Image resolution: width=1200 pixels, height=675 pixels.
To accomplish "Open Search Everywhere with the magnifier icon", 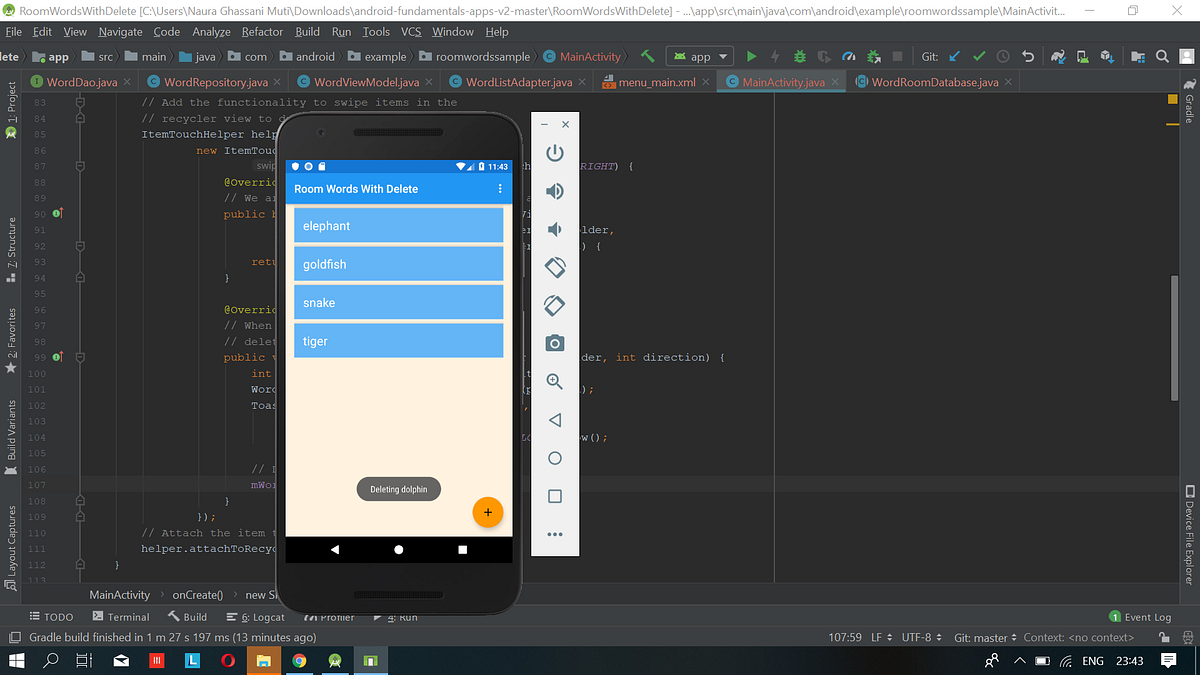I will pyautogui.click(x=1162, y=56).
